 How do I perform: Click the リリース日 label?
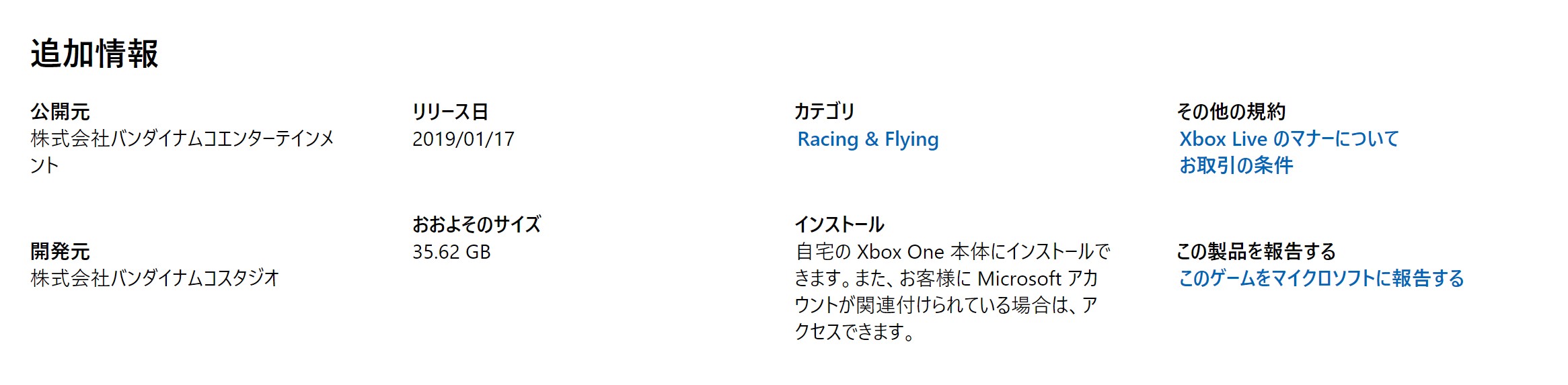[450, 112]
